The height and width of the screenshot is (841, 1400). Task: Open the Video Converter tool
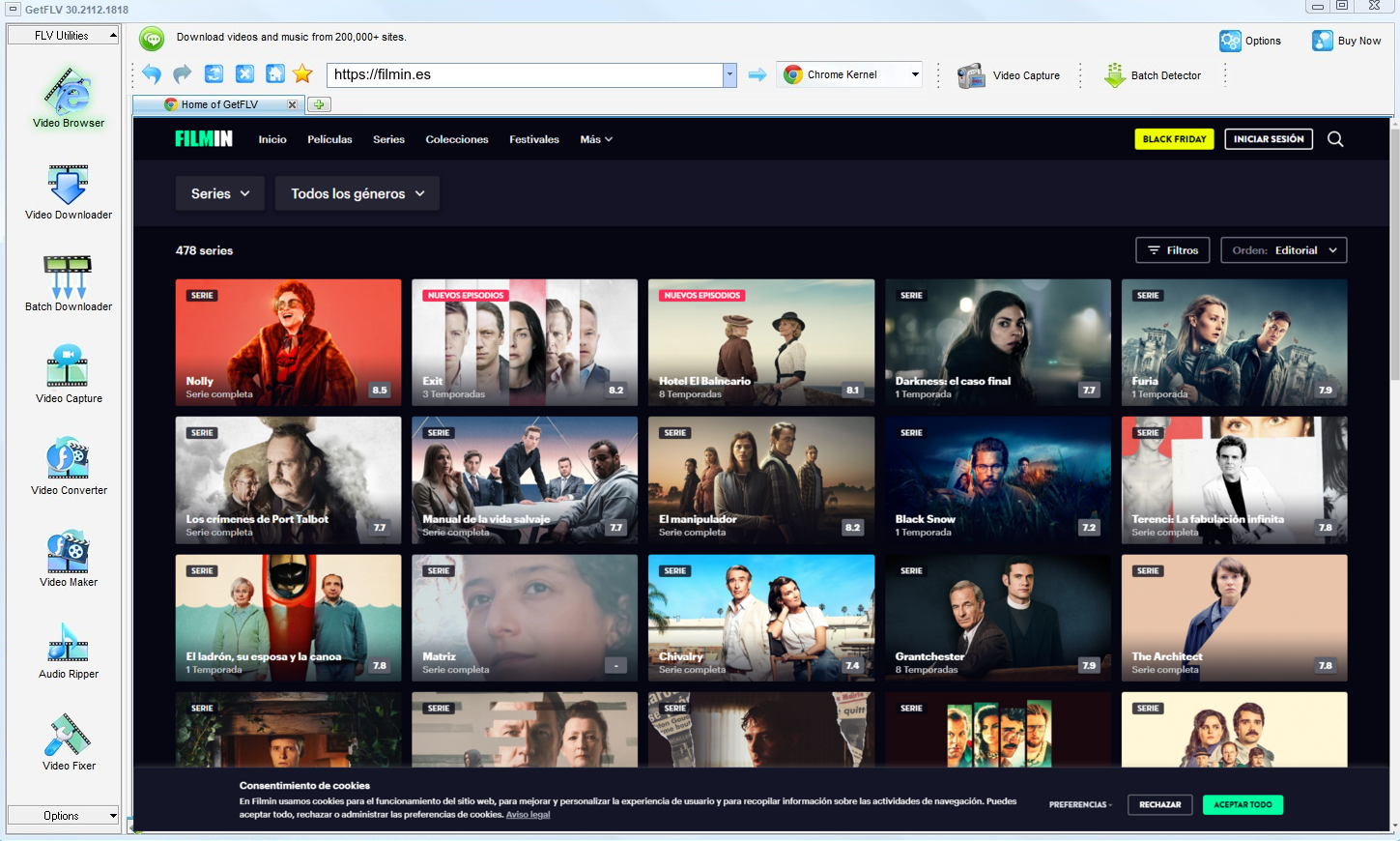click(69, 466)
